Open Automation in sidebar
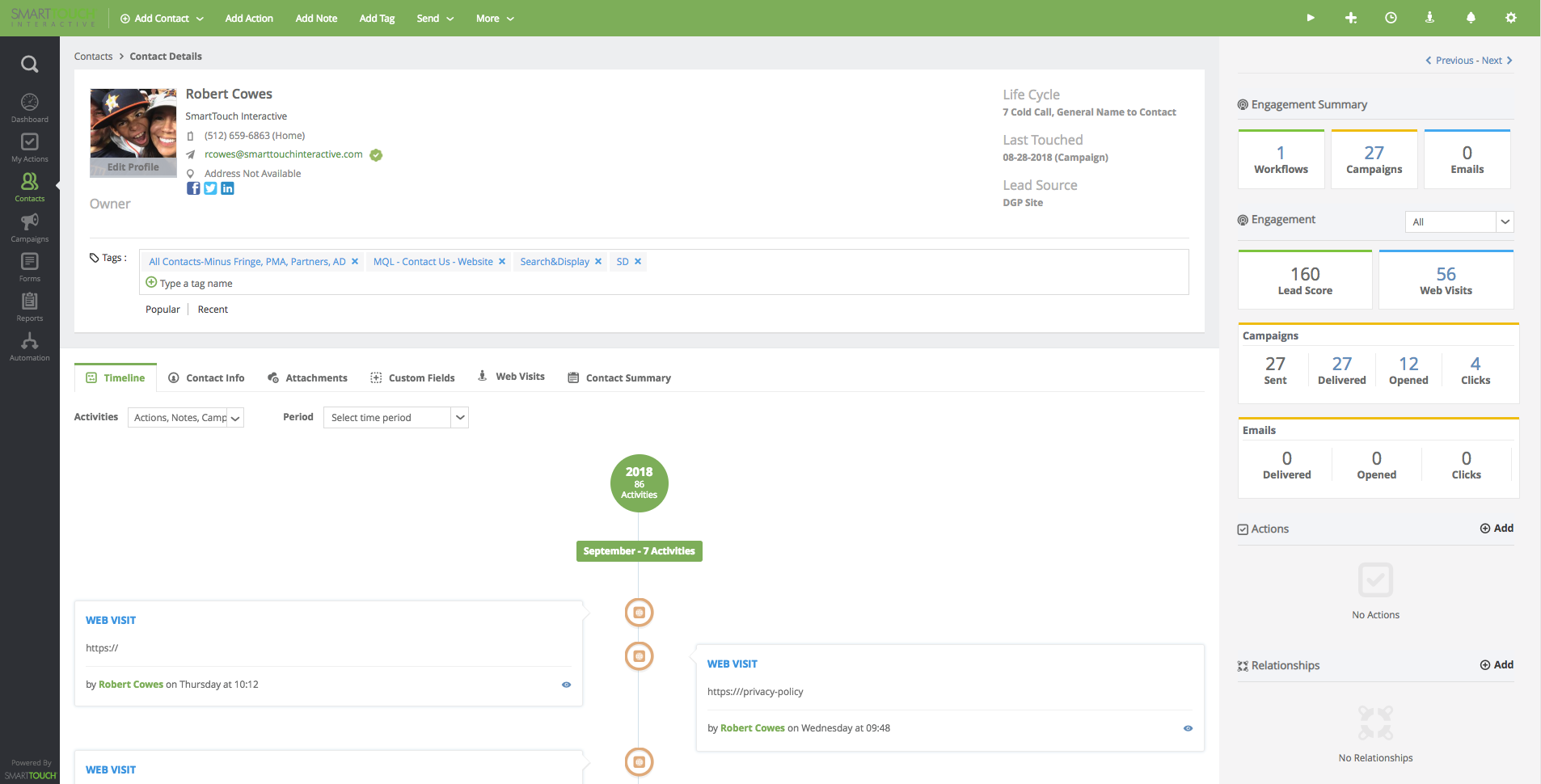Viewport: 1541px width, 784px height. 30,347
